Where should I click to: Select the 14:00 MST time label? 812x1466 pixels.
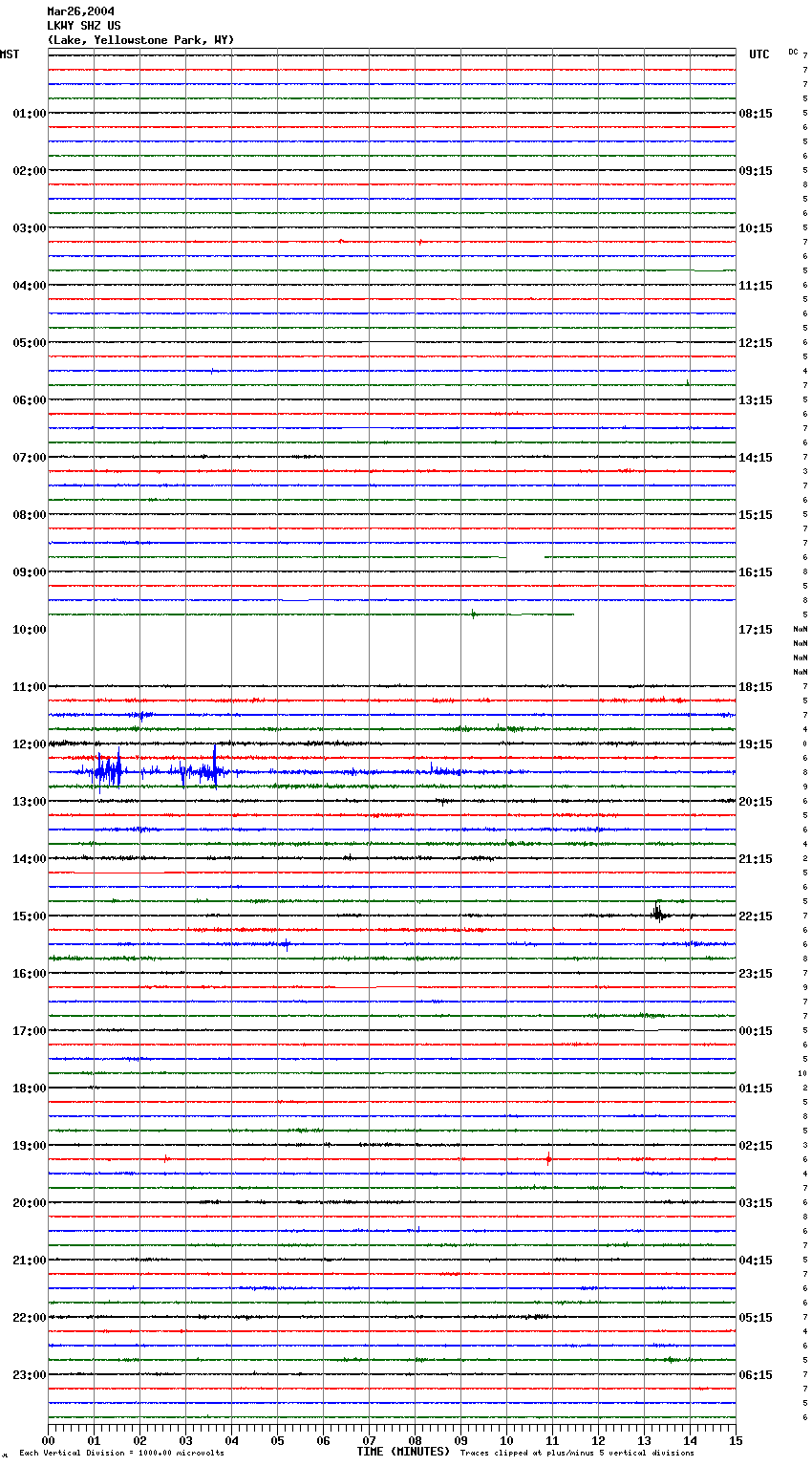(30, 859)
